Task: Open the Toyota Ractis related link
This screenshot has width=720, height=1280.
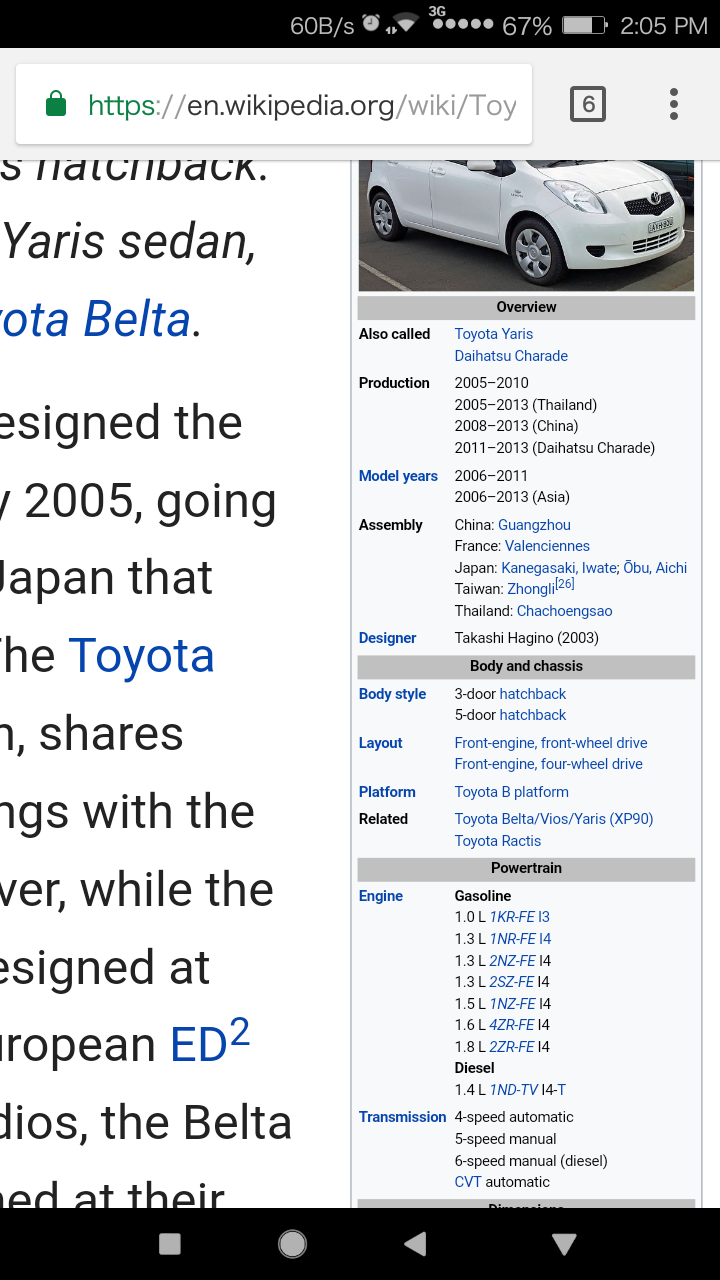Action: click(x=498, y=841)
